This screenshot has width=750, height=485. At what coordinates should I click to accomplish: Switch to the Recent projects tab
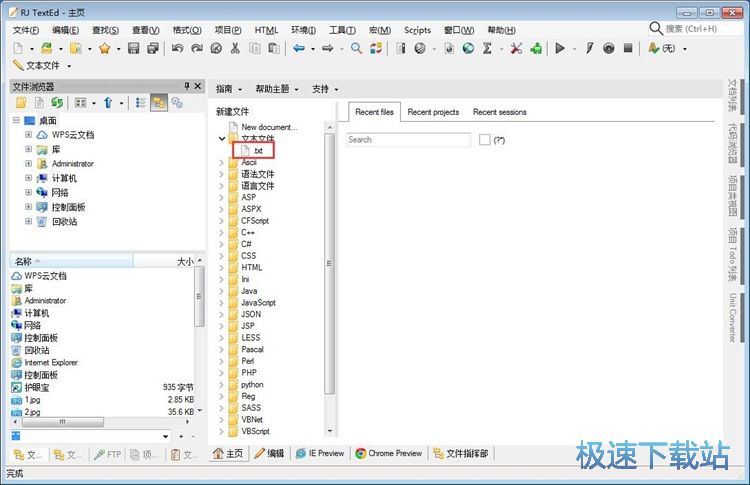(433, 112)
